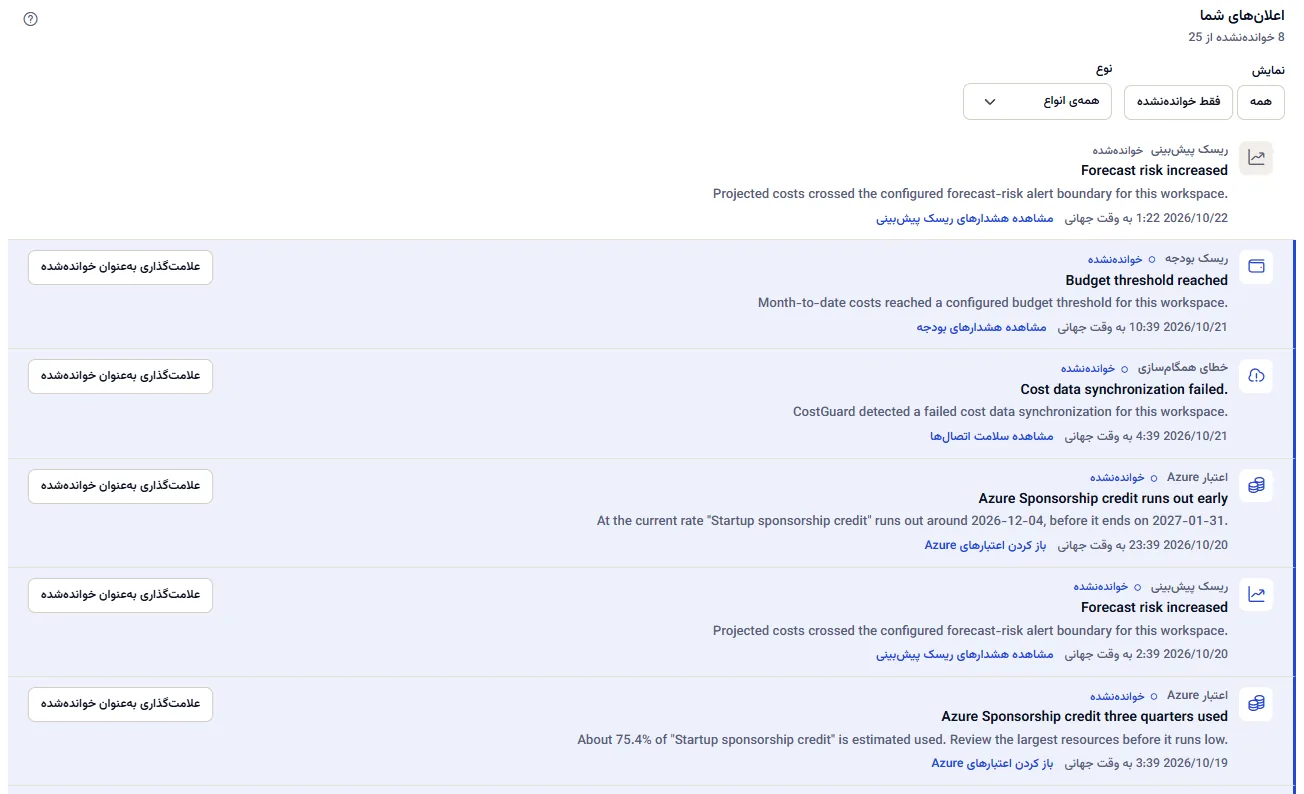Click the title Cost data synchronization failed.
Image resolution: width=1304 pixels, height=794 pixels.
(1124, 389)
